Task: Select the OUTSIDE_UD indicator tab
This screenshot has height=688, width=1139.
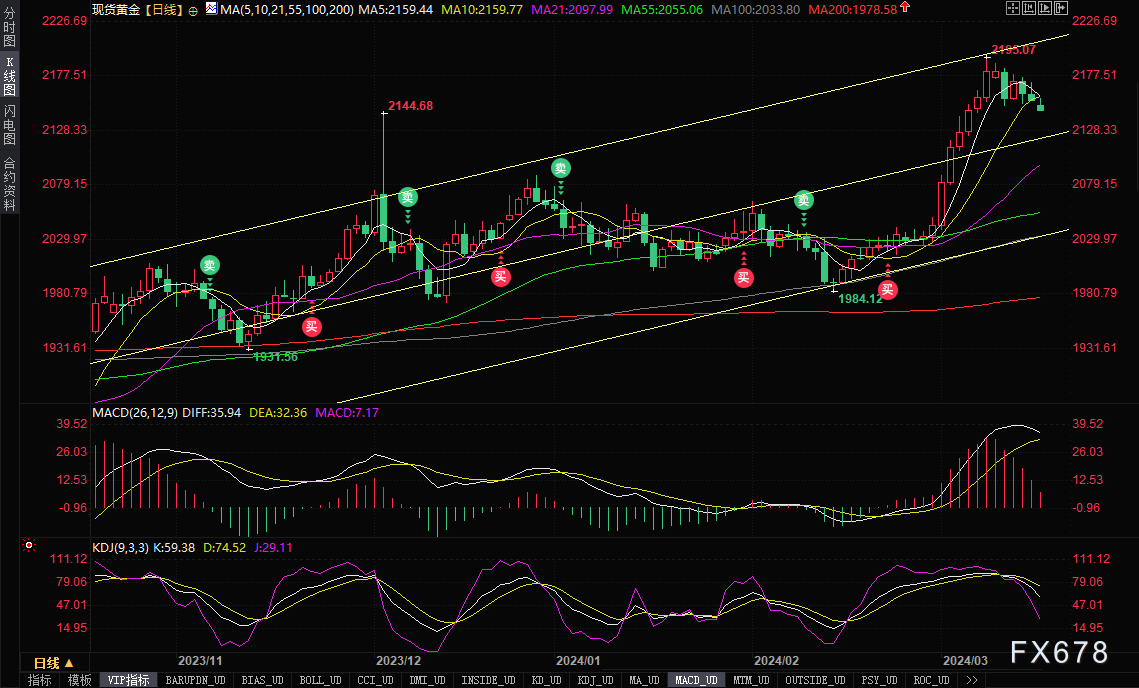Action: (x=815, y=680)
